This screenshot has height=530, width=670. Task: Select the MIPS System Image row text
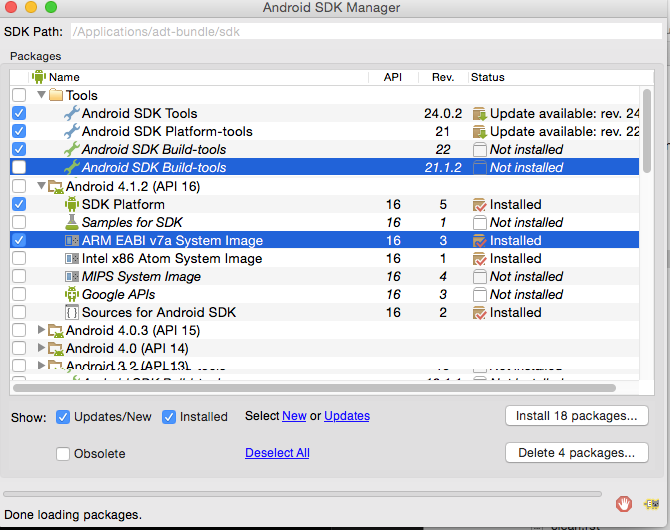141,277
